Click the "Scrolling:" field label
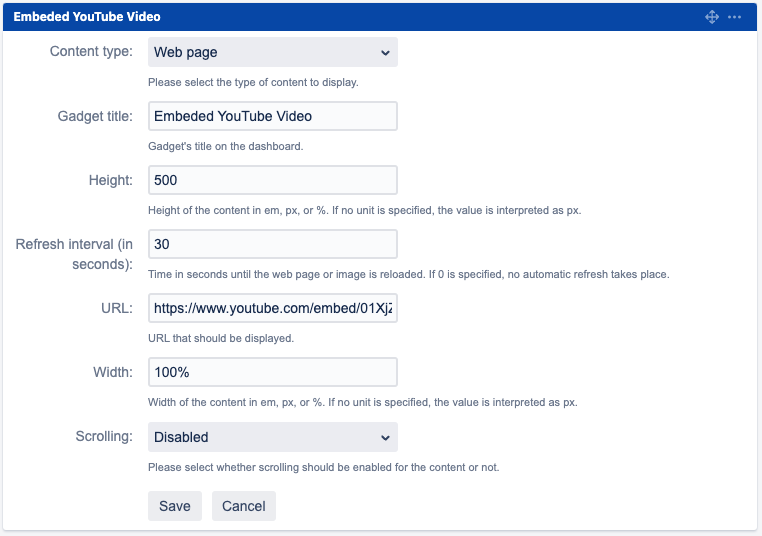The width and height of the screenshot is (762, 536). (104, 437)
